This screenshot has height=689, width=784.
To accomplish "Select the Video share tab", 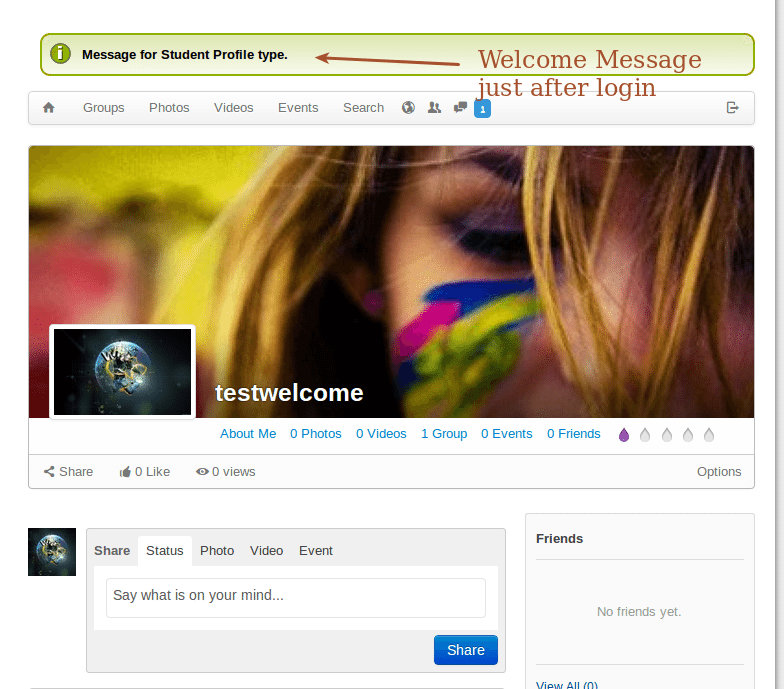I will click(x=267, y=551).
